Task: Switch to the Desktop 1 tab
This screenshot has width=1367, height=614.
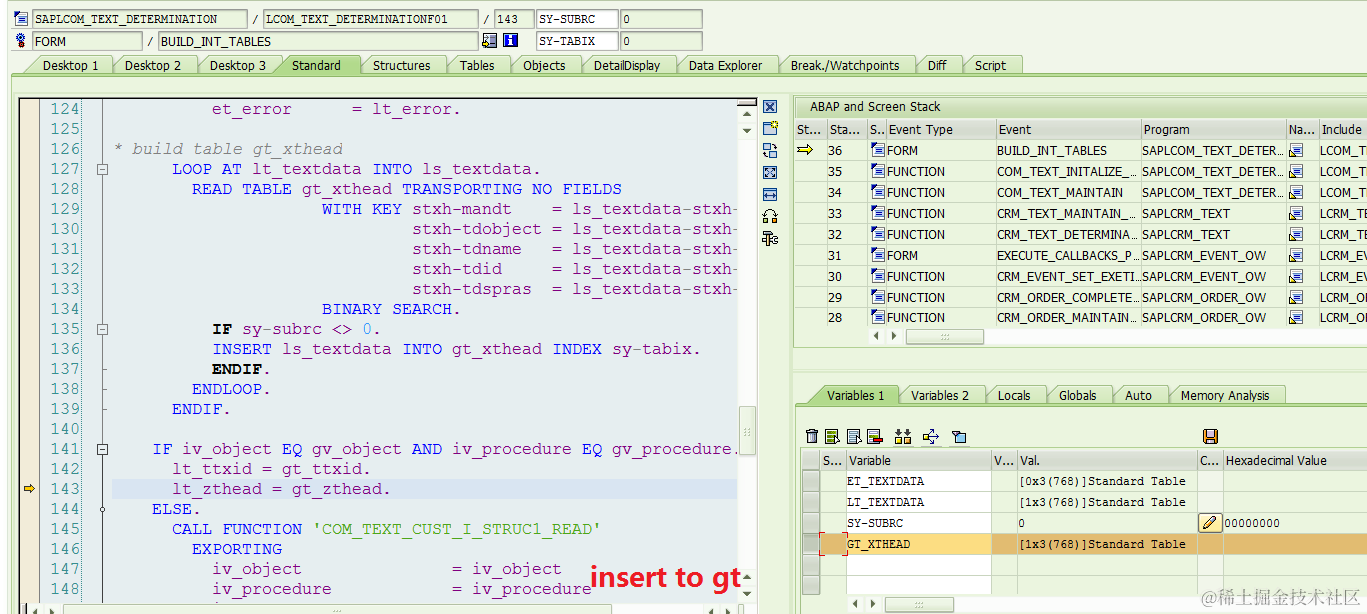Action: 70,66
